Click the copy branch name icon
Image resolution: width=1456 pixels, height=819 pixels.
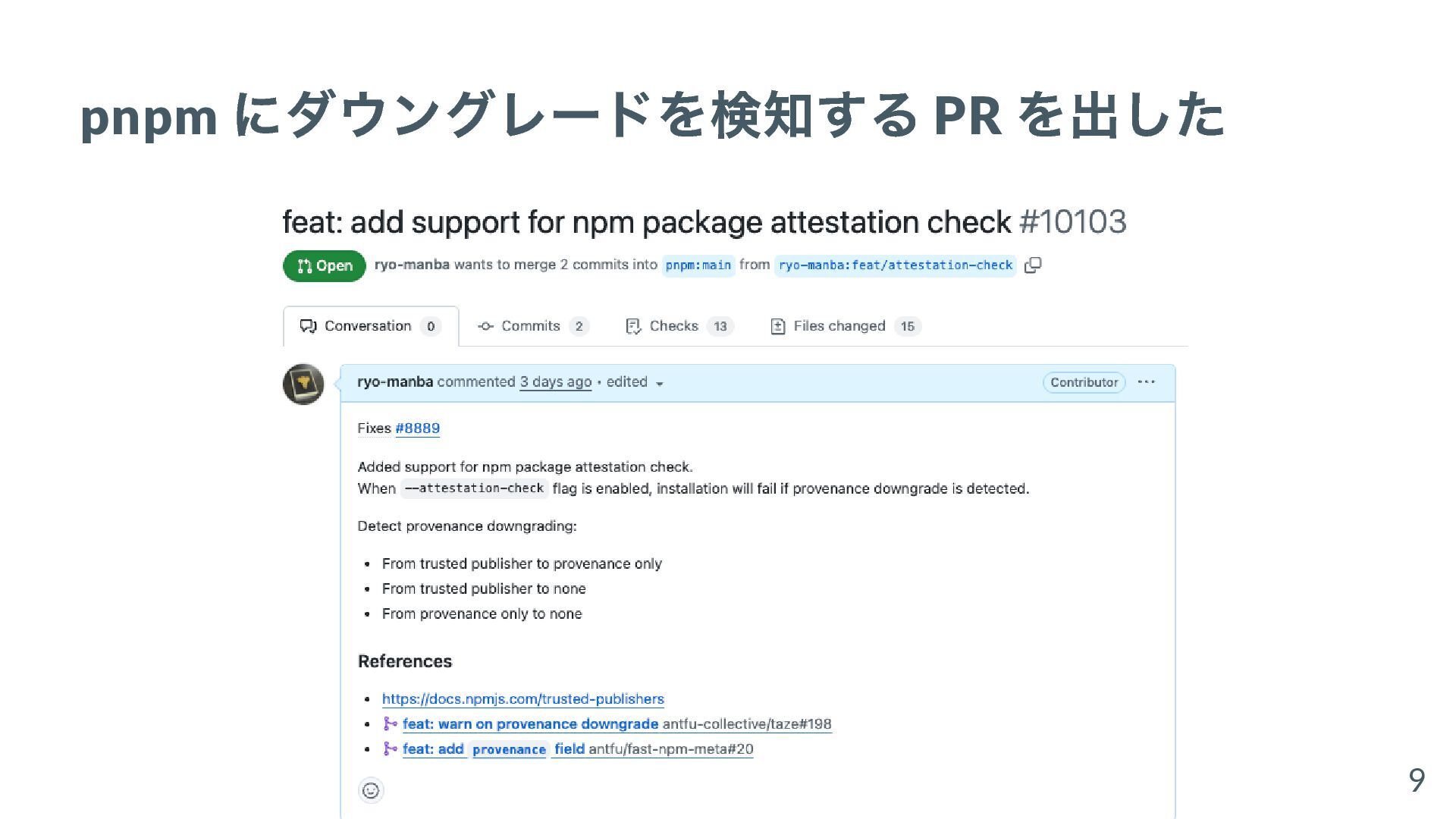1033,265
